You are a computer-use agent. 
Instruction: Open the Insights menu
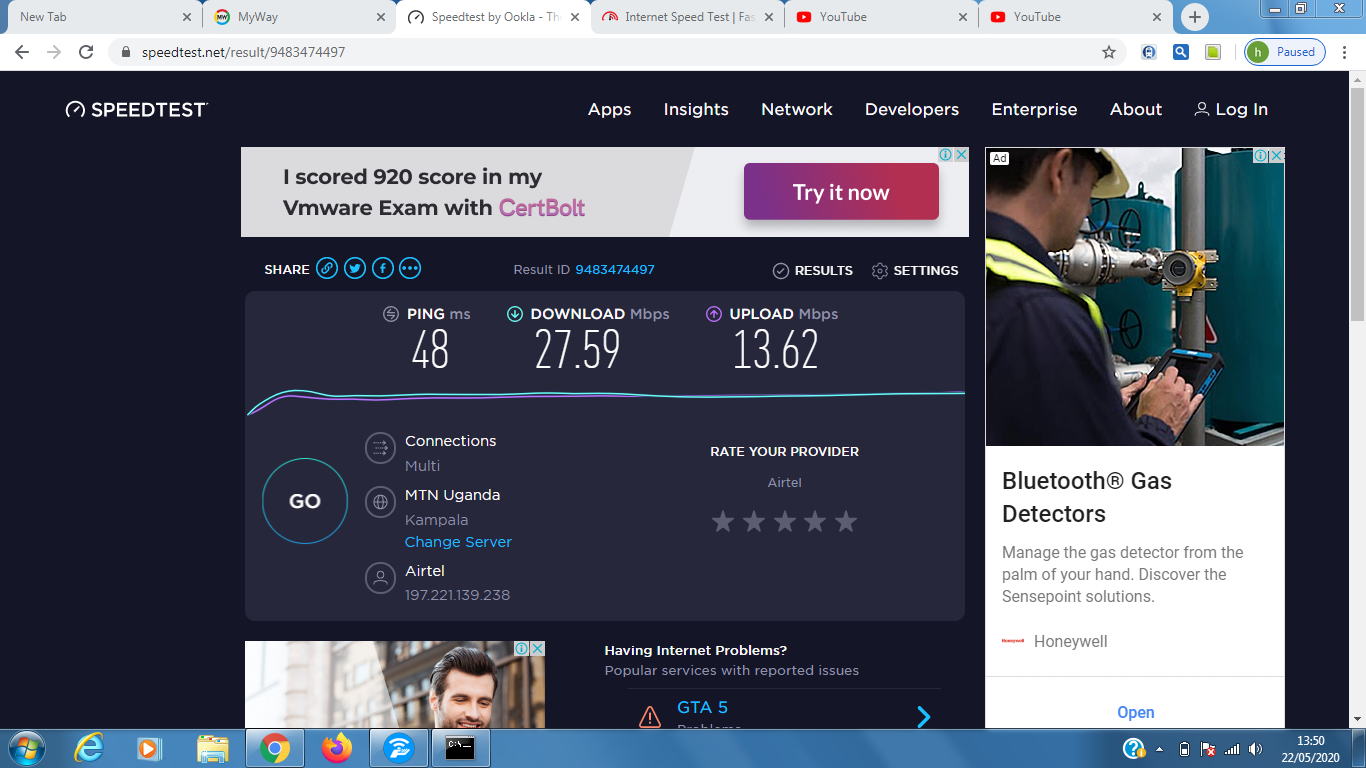[x=696, y=110]
